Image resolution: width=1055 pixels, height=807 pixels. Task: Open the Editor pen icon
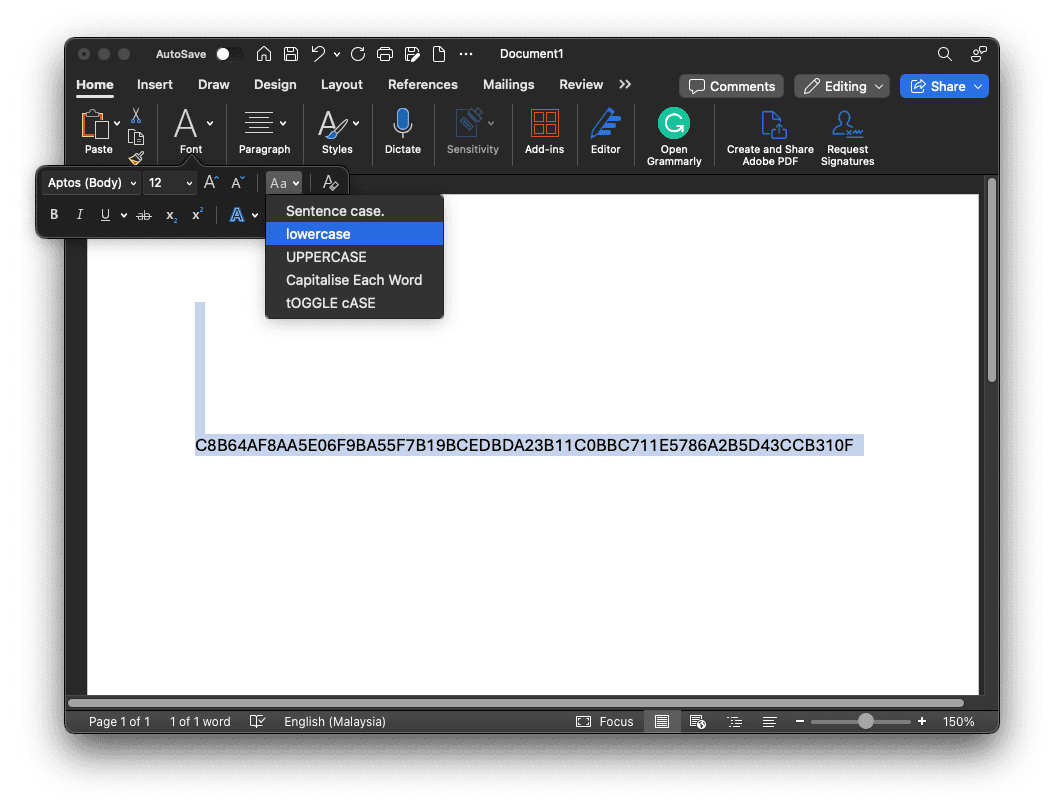pyautogui.click(x=605, y=124)
